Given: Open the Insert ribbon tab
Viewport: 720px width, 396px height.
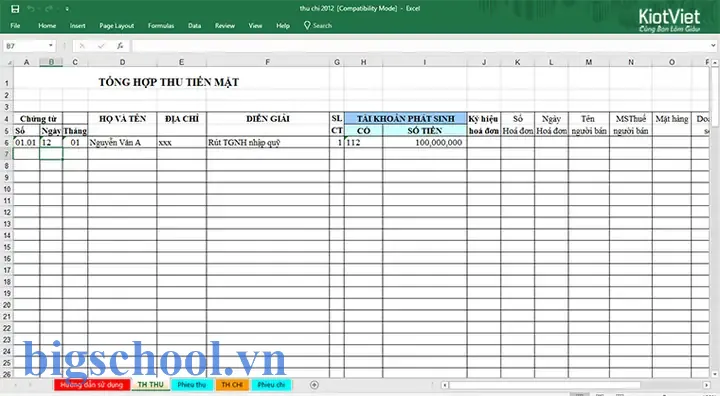Looking at the screenshot, I should click(x=78, y=26).
